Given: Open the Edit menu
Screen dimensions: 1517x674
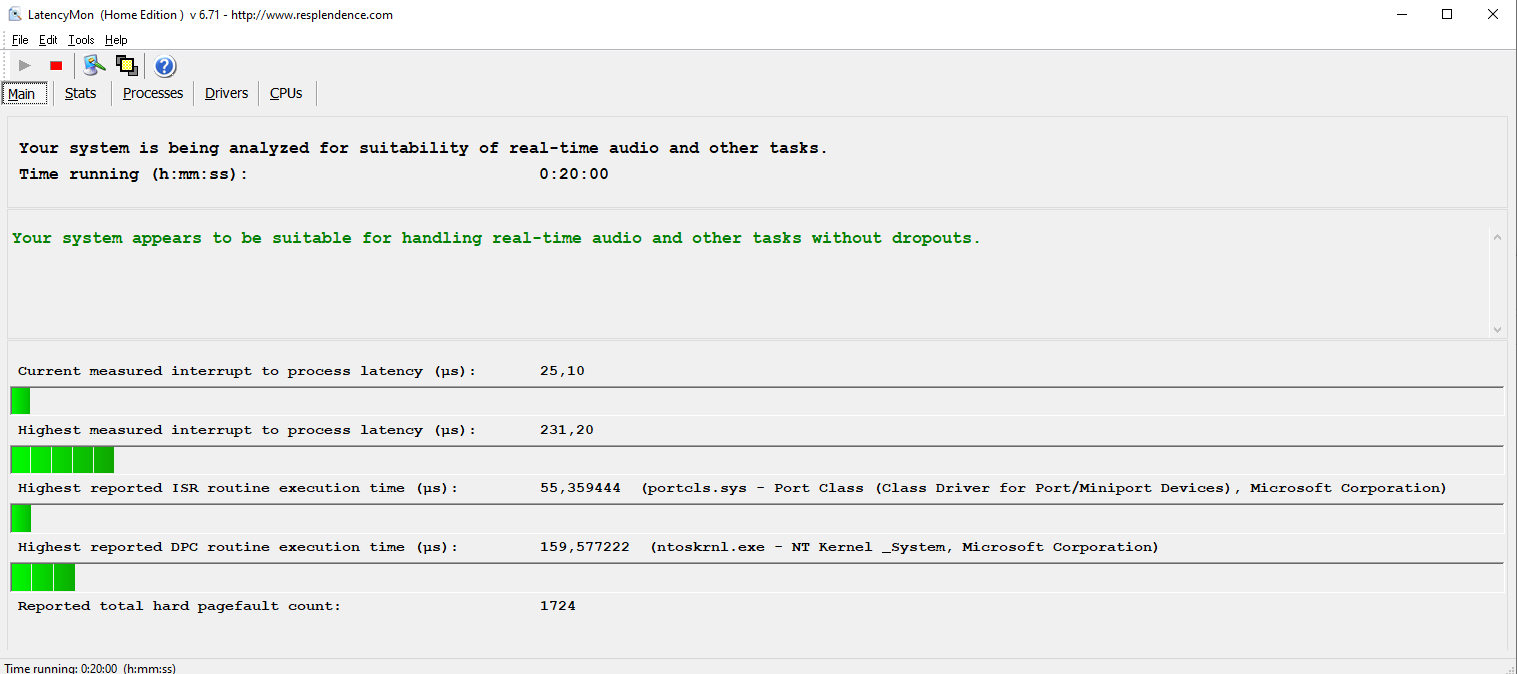Looking at the screenshot, I should pos(47,39).
